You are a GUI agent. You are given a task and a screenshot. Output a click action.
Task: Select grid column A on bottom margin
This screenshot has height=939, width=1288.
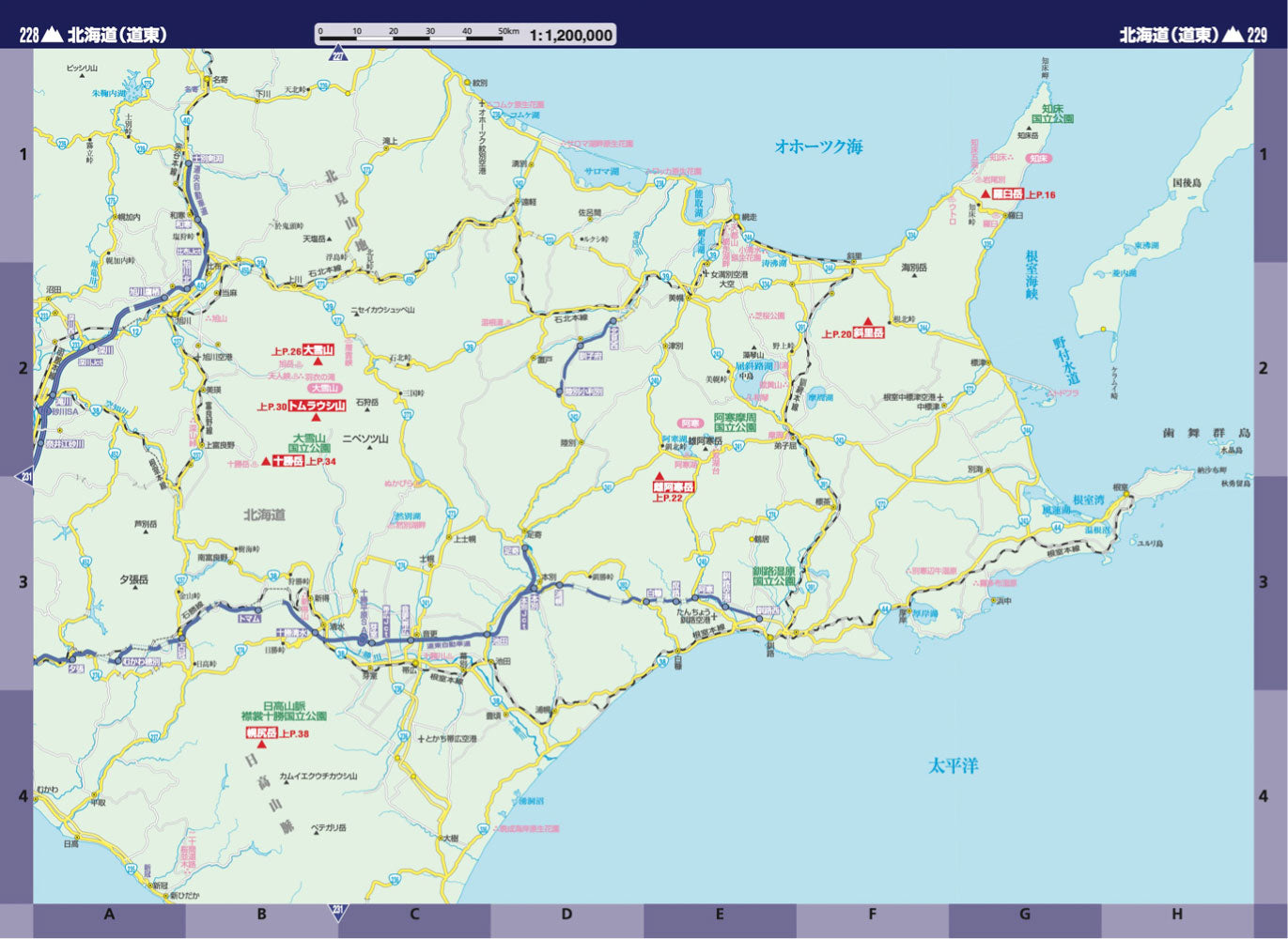[109, 915]
